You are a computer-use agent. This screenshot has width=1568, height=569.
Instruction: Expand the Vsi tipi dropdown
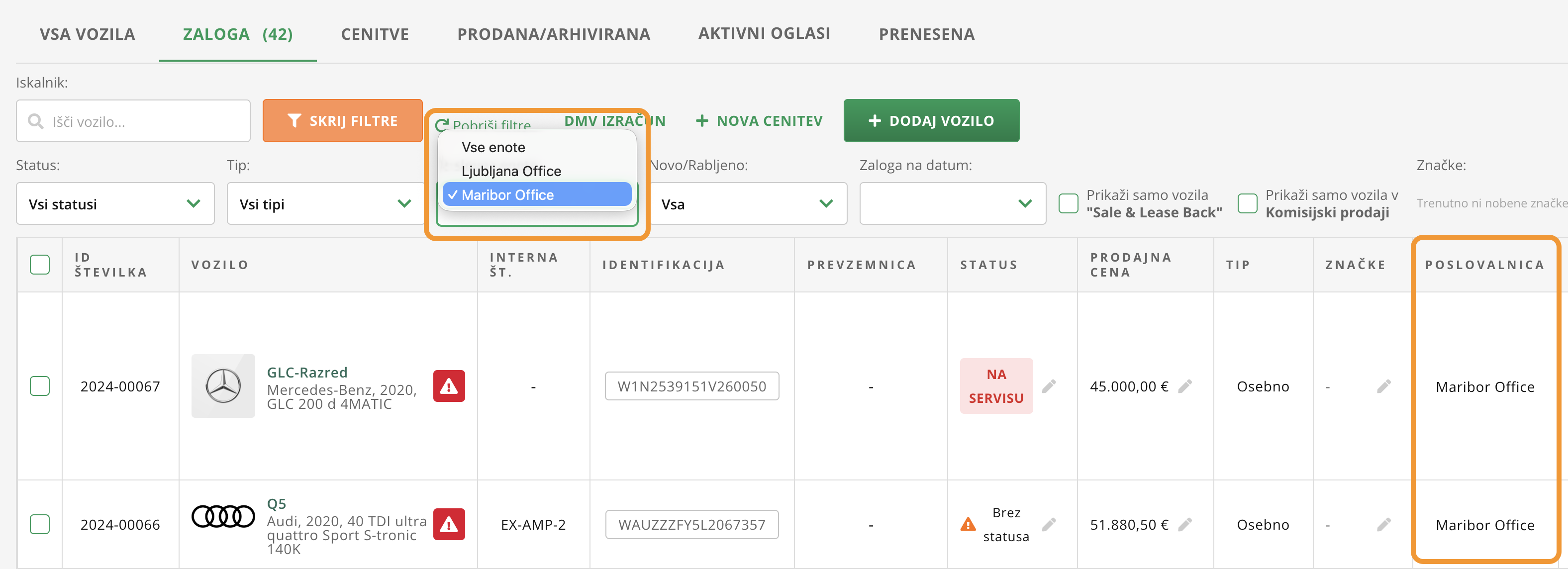click(x=326, y=204)
